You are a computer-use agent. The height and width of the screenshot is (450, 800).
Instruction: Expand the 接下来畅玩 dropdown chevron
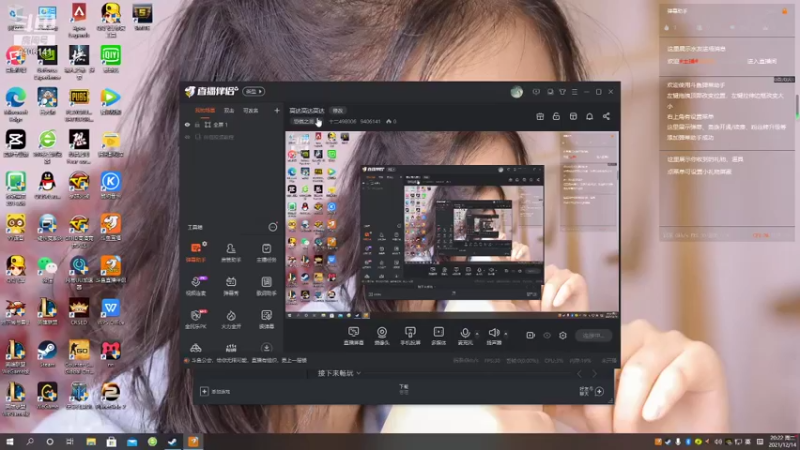point(359,373)
